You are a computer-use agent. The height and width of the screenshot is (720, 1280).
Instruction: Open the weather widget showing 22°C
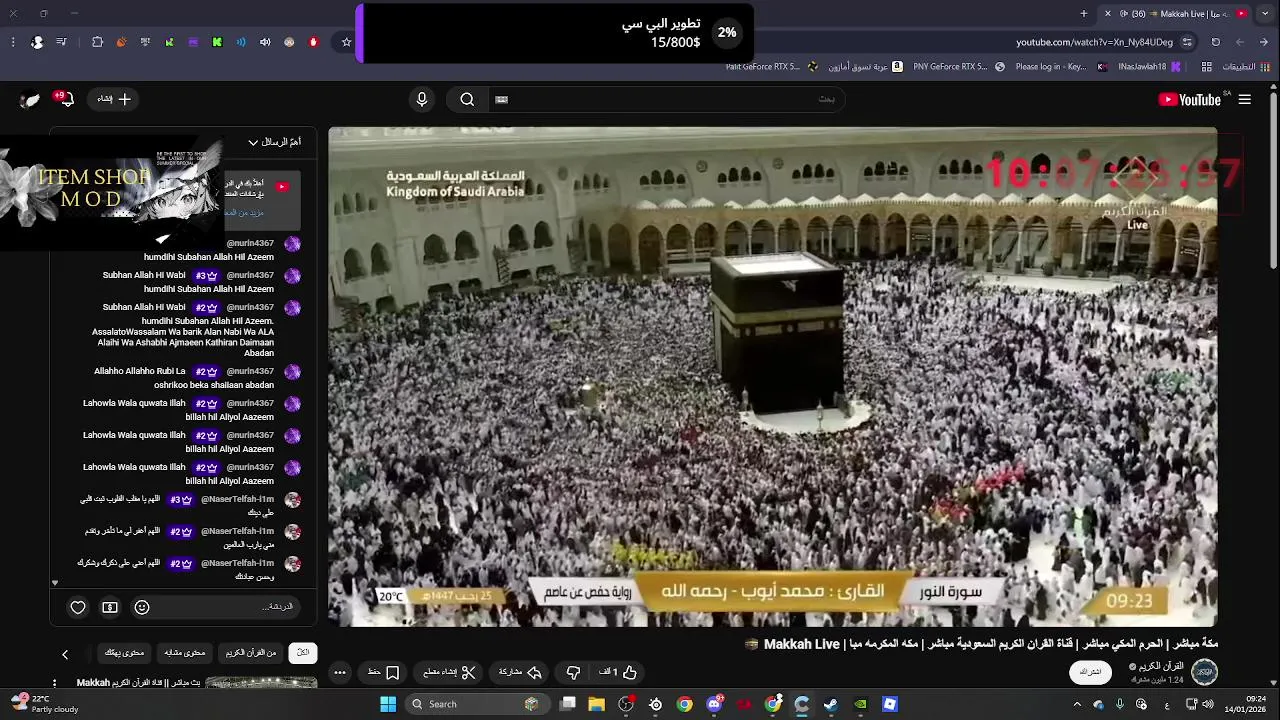[x=44, y=704]
